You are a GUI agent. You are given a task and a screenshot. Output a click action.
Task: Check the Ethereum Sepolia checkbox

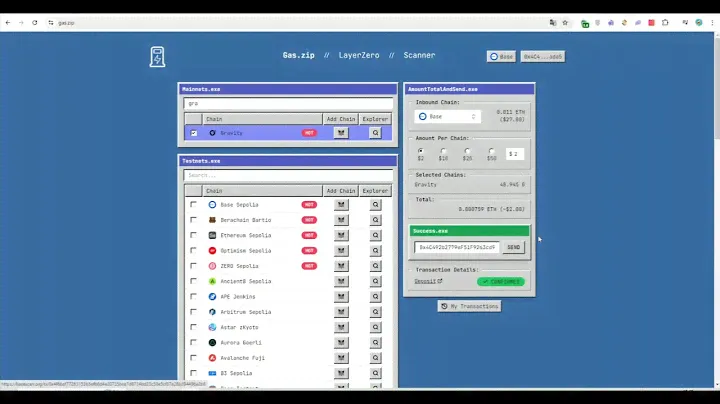click(x=194, y=235)
